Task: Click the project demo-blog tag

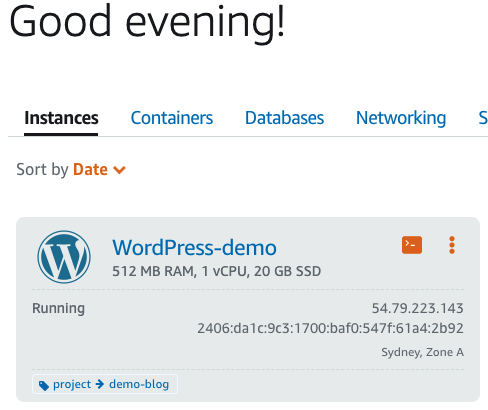Action: coord(105,384)
